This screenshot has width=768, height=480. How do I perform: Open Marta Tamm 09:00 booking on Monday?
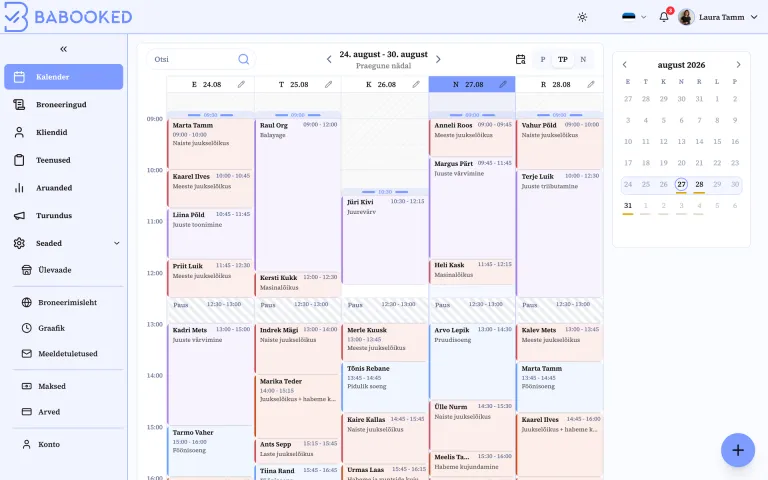pos(210,144)
